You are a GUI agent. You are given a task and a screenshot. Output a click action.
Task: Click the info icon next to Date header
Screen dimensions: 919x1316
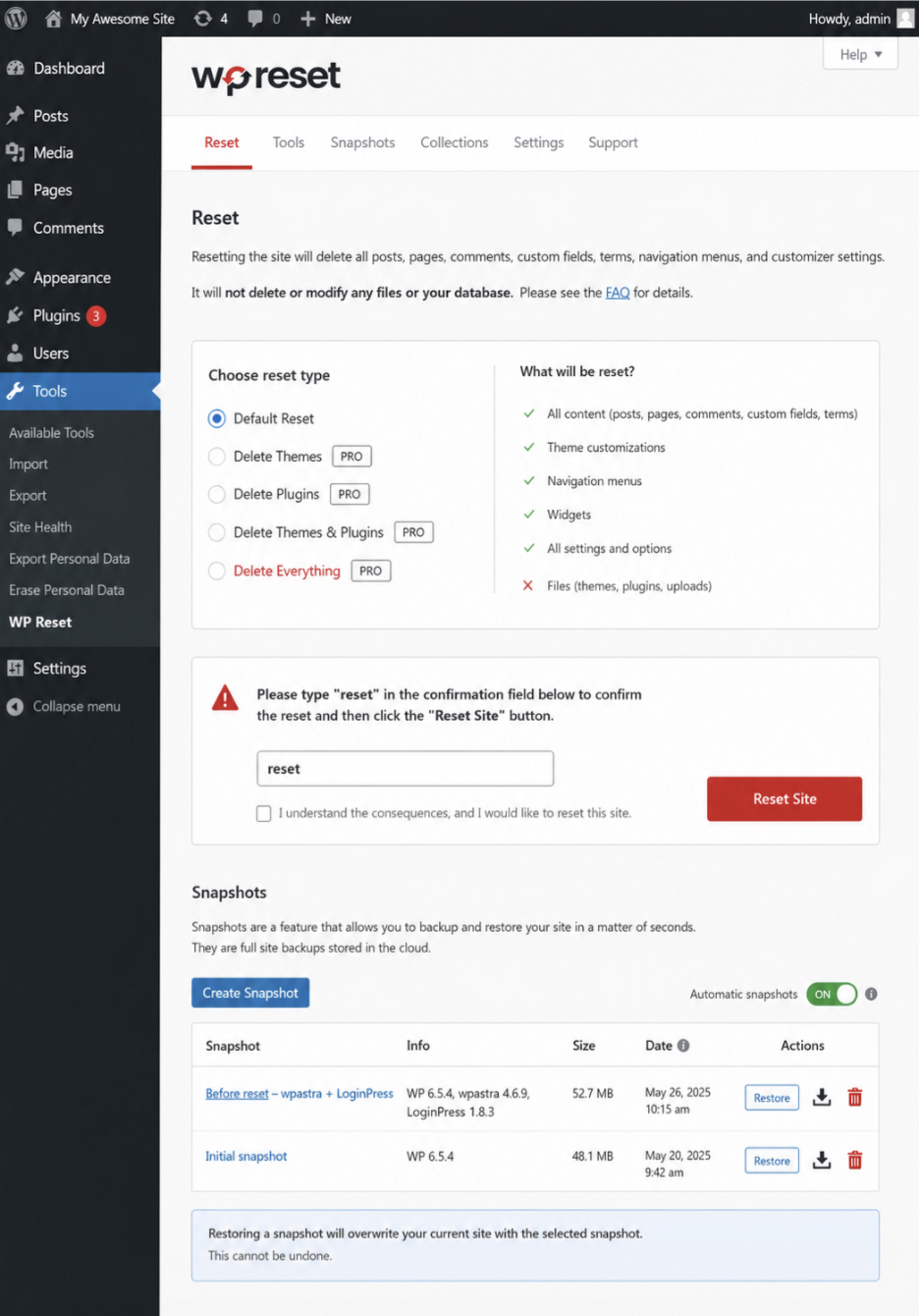pyautogui.click(x=683, y=1046)
